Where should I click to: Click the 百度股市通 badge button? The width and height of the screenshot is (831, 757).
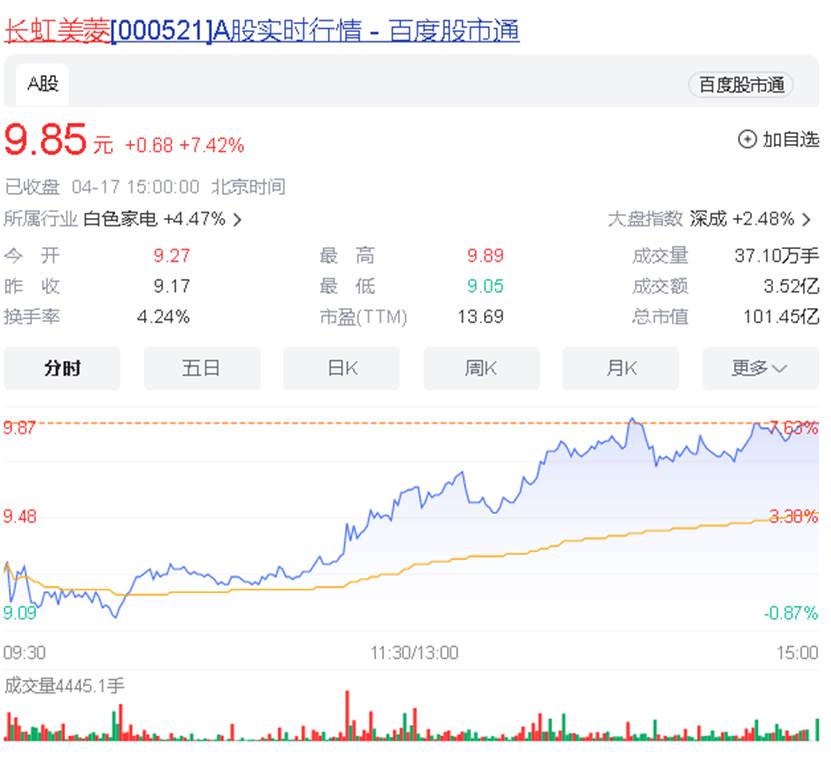click(740, 85)
